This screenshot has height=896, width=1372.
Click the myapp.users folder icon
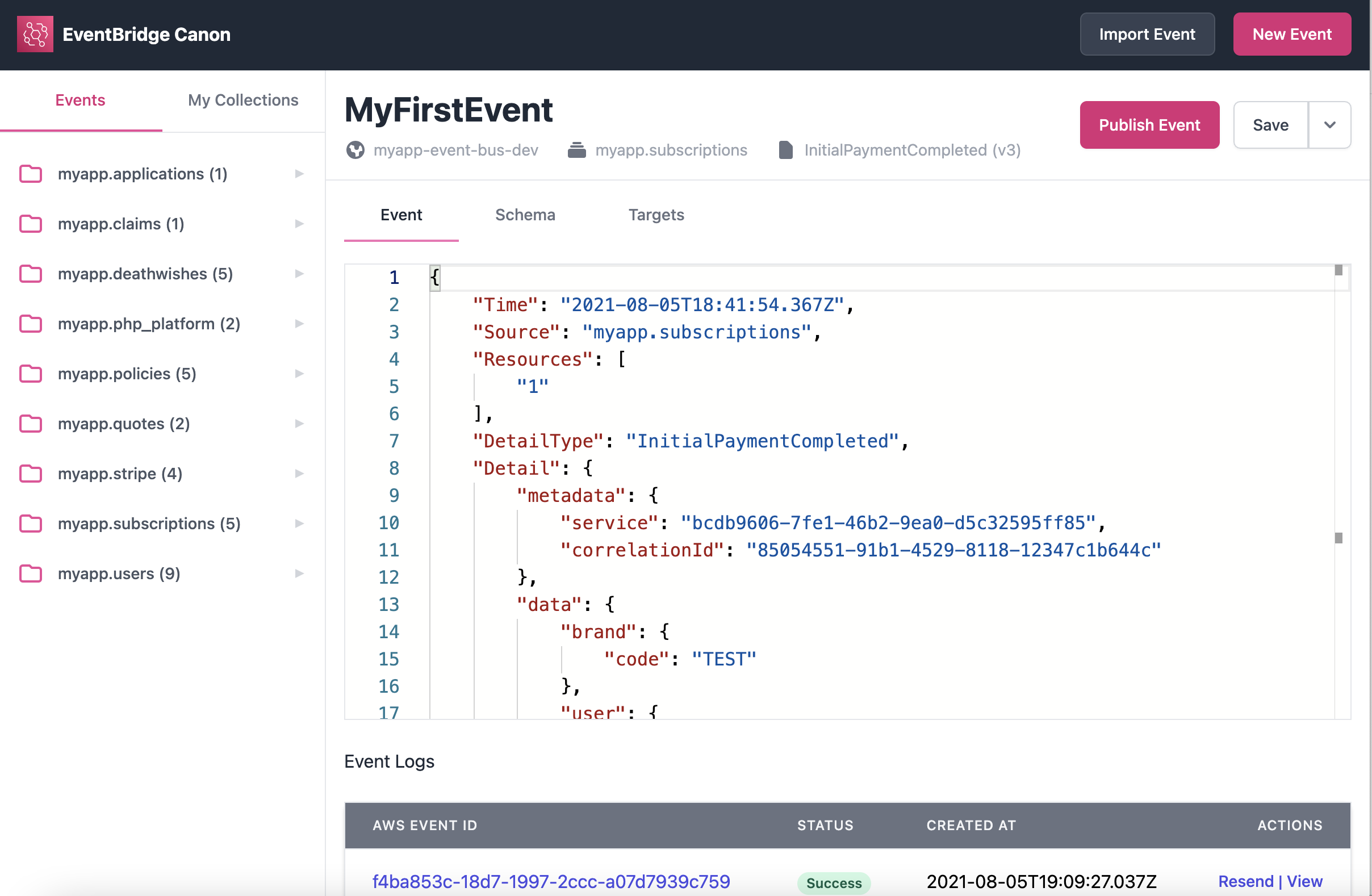(31, 573)
